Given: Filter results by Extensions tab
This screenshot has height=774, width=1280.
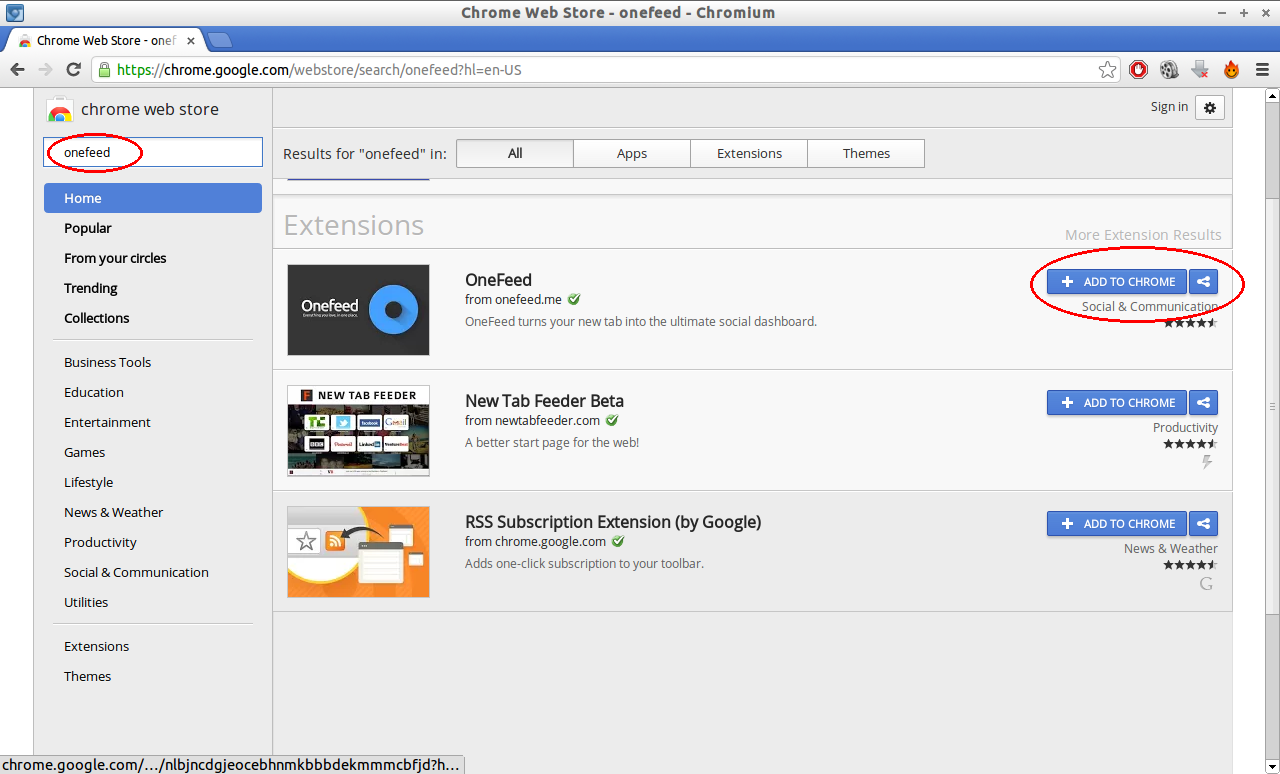Looking at the screenshot, I should [x=749, y=153].
